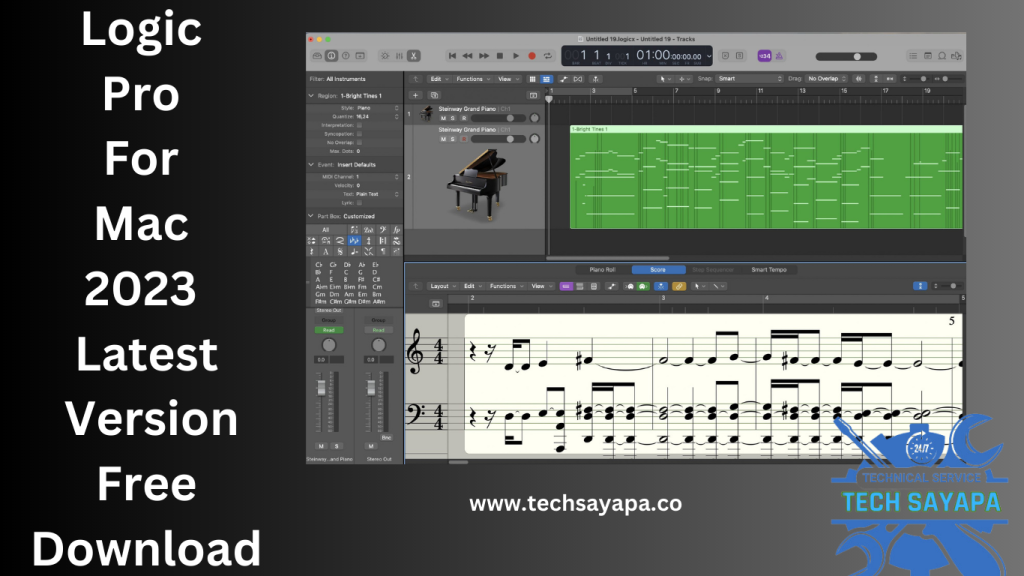Show Automation via the curve icon
This screenshot has width=1024, height=576.
(x=564, y=79)
